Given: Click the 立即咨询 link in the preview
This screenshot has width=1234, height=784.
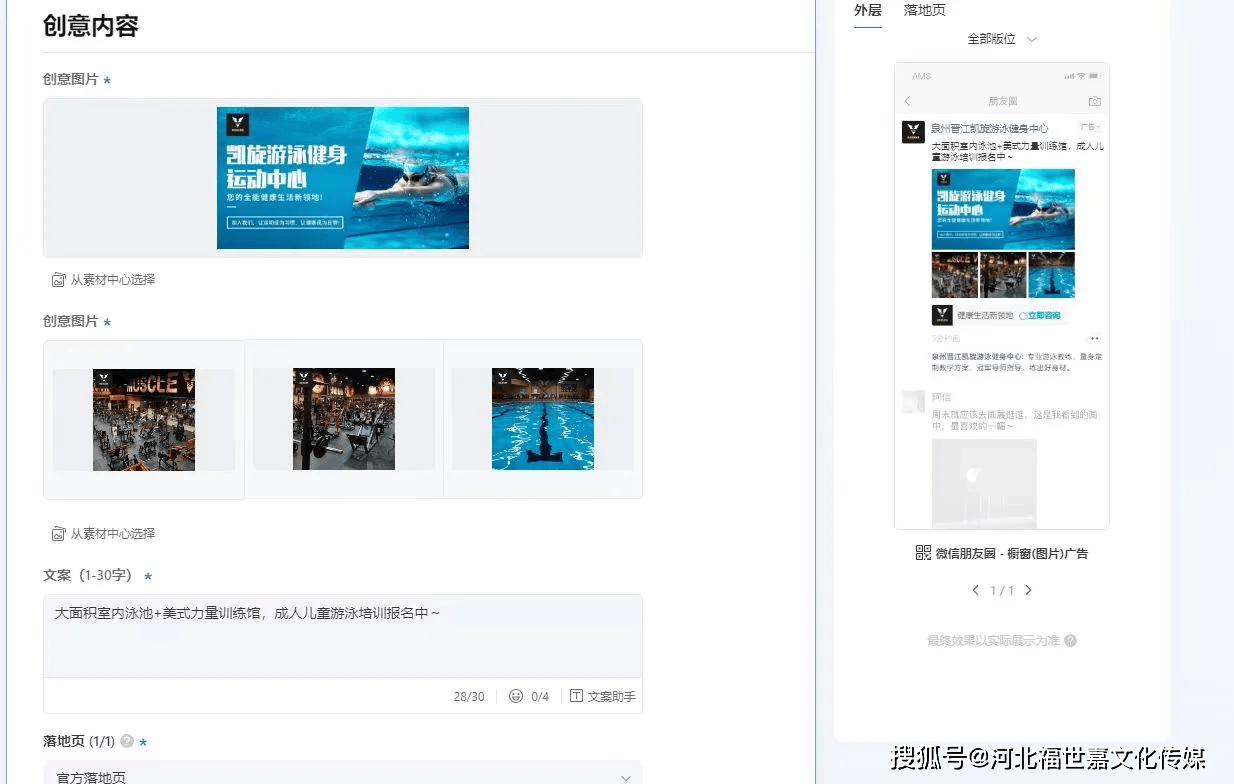Looking at the screenshot, I should [x=1040, y=315].
